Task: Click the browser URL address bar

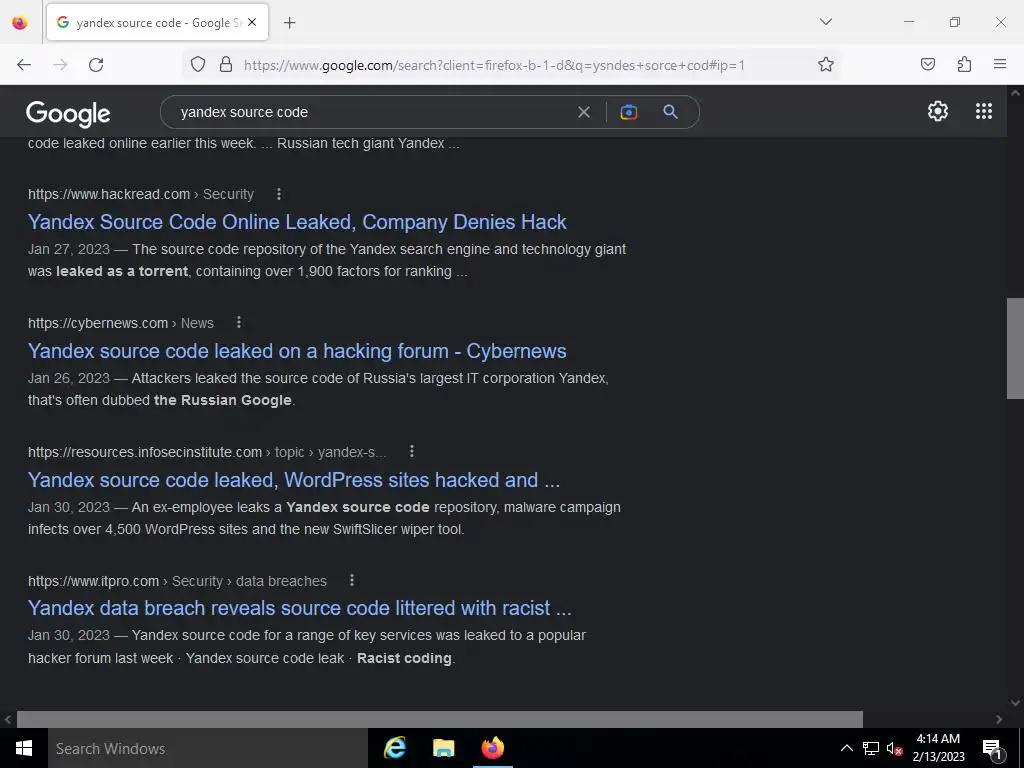Action: click(x=494, y=65)
